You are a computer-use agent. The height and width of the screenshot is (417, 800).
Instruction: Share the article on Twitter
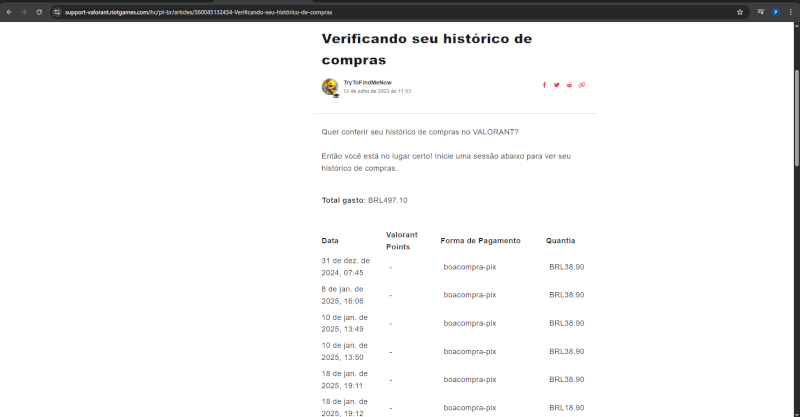557,85
